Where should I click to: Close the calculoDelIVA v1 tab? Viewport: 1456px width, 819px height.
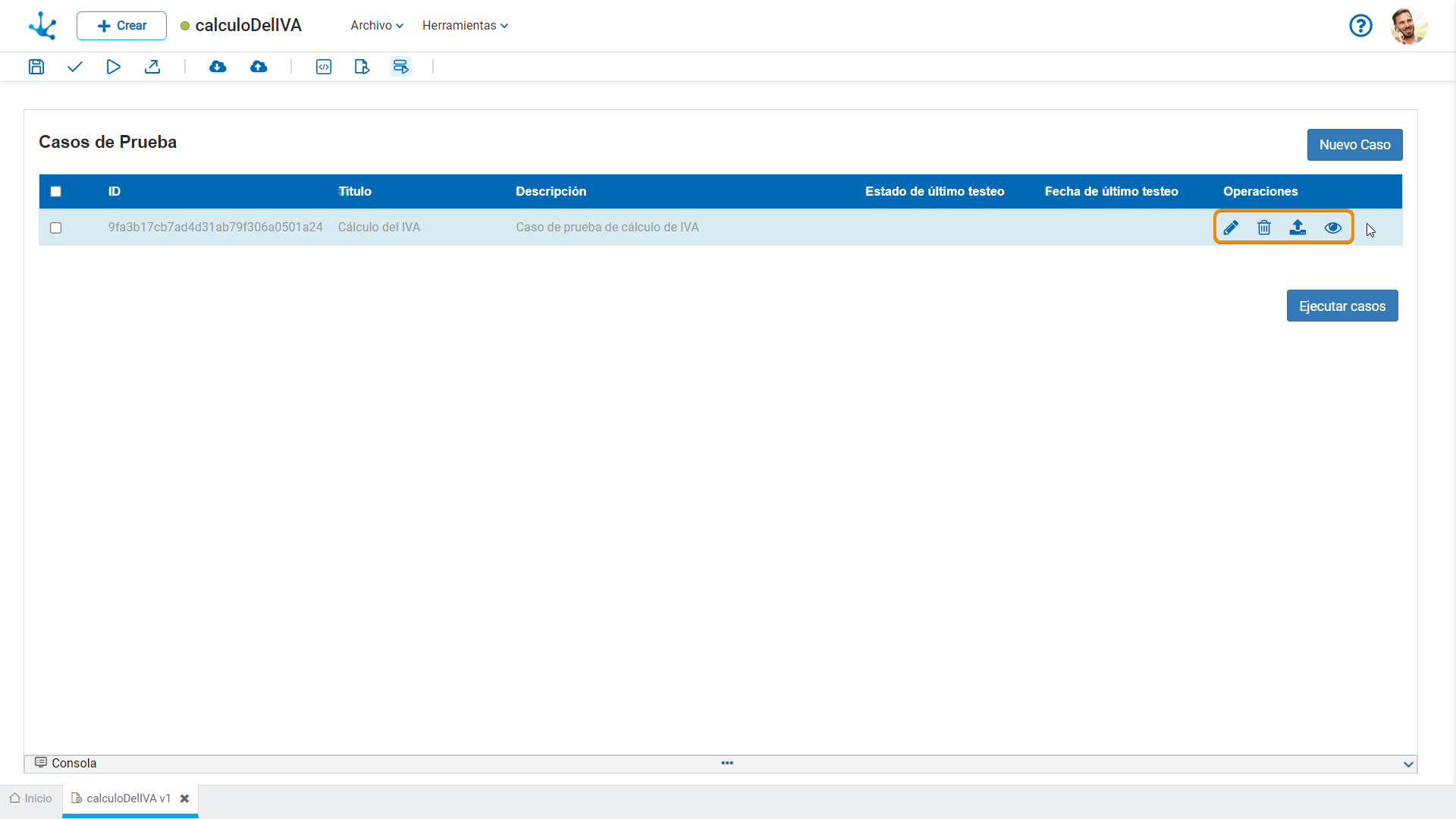pos(184,799)
